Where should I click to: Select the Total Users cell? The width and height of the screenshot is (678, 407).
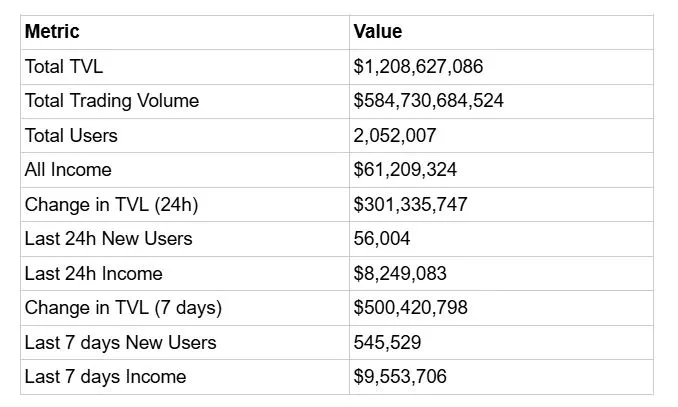click(x=71, y=136)
